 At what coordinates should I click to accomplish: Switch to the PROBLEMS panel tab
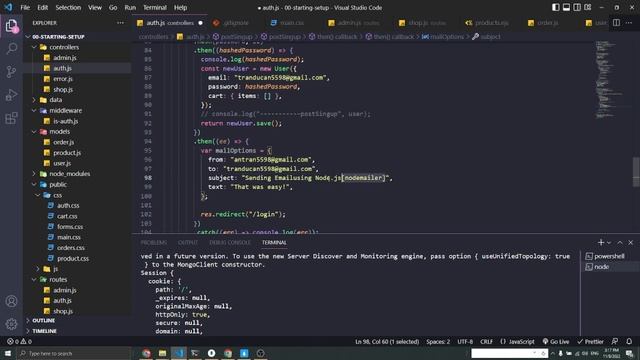(153, 242)
